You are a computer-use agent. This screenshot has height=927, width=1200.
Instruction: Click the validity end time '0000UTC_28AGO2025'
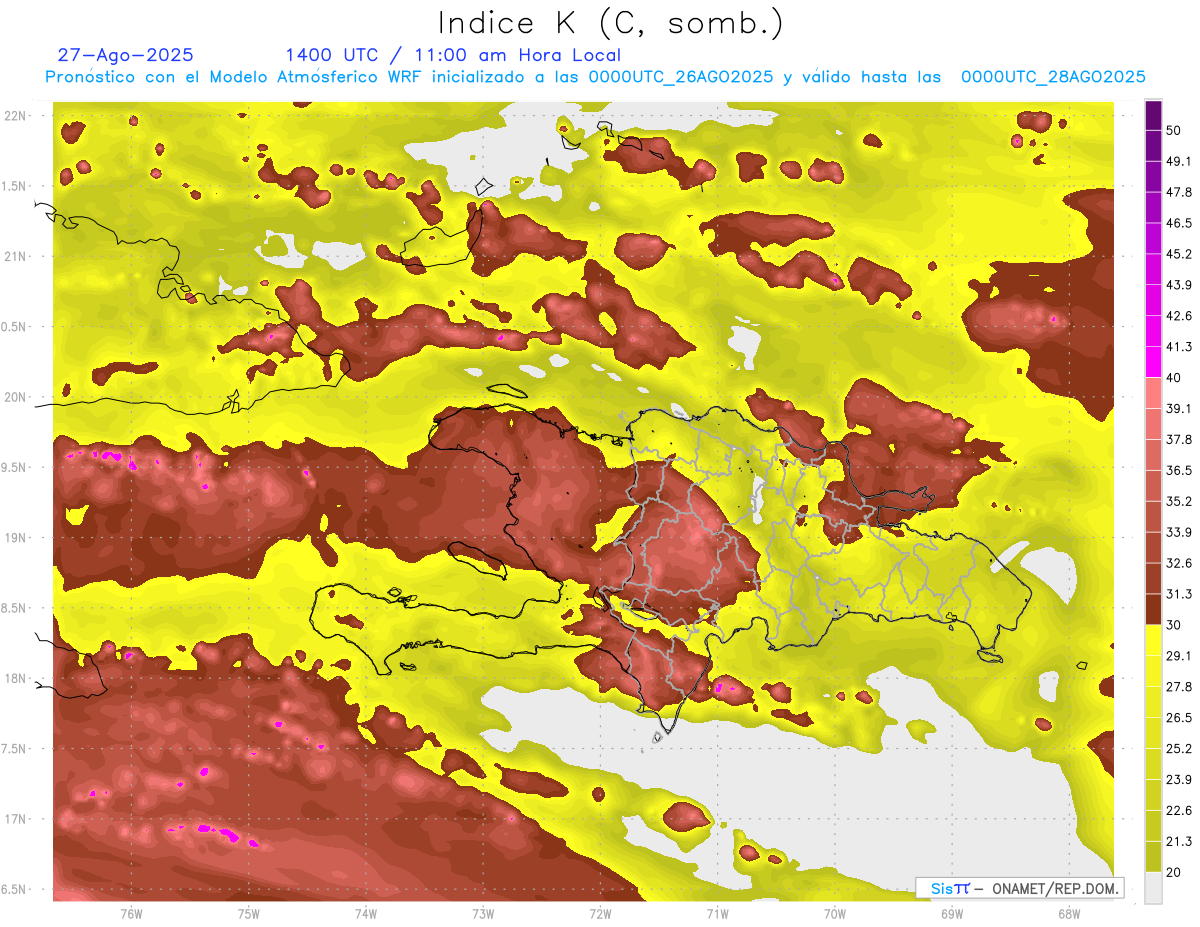1053,77
